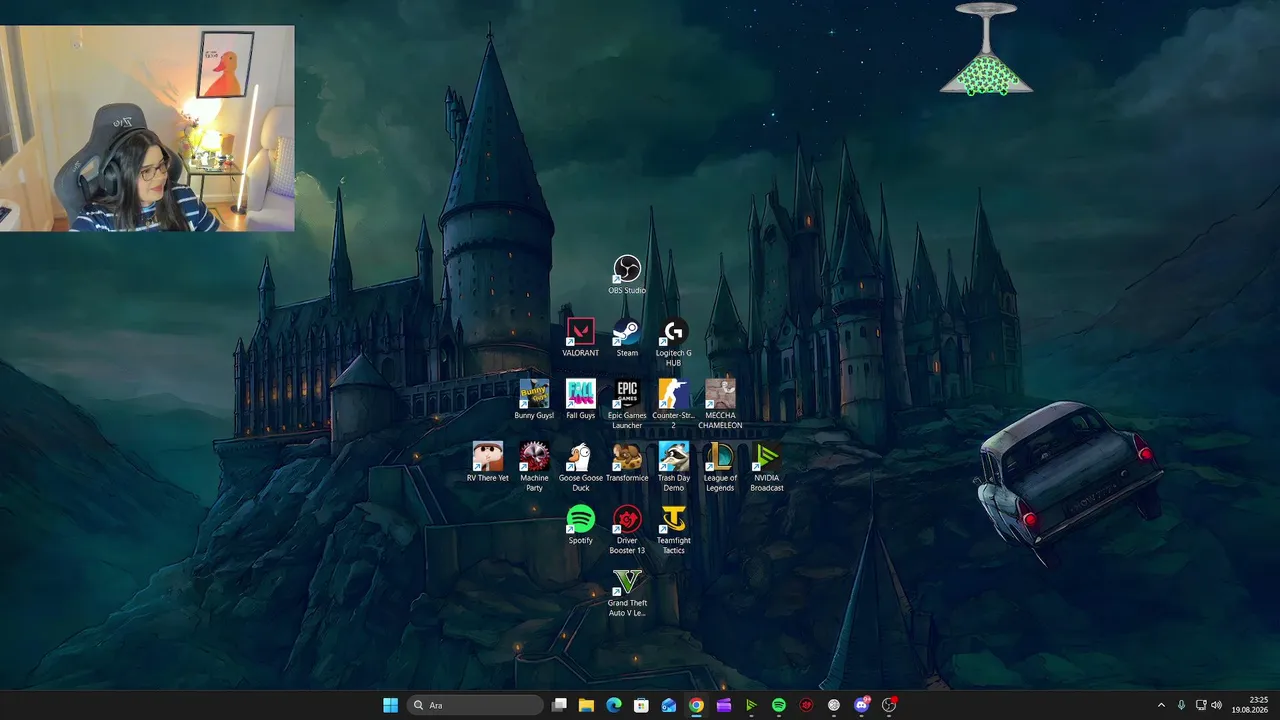Screen dimensions: 1280x720
Task: Click the Teamfight Tactics desktop shortcut
Action: (x=674, y=529)
